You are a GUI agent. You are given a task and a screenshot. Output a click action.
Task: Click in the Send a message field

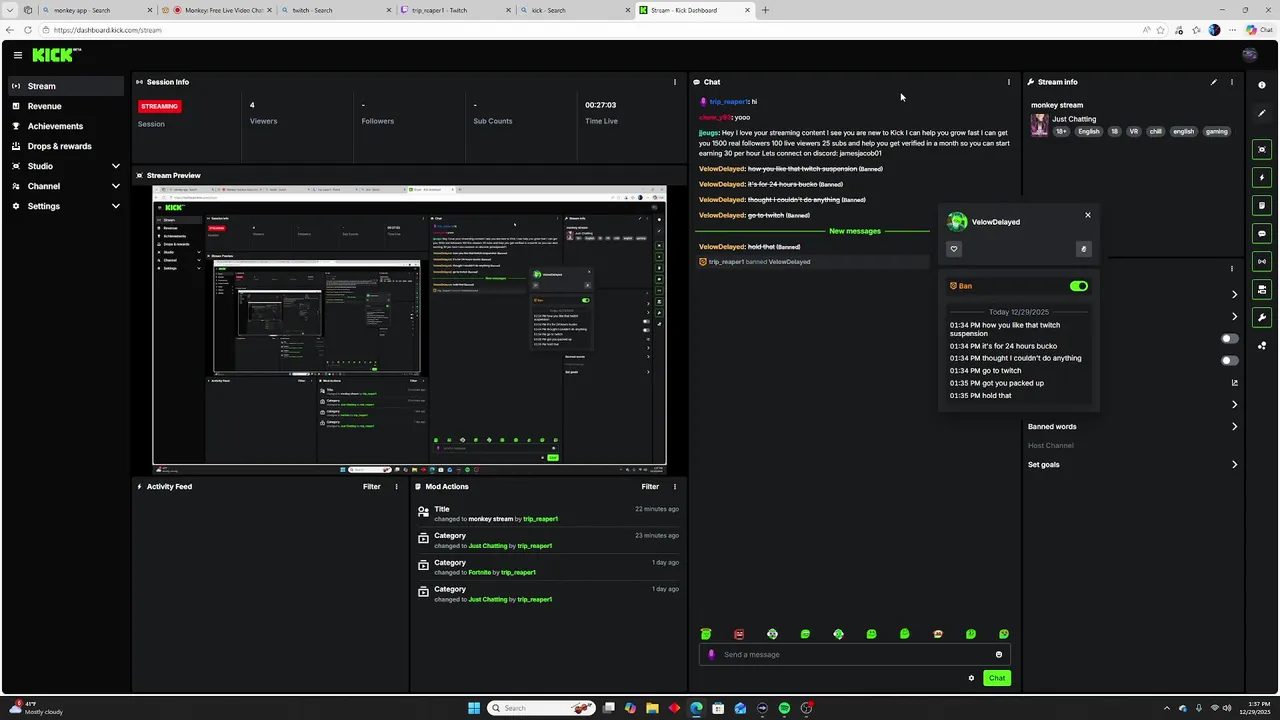pyautogui.click(x=855, y=655)
